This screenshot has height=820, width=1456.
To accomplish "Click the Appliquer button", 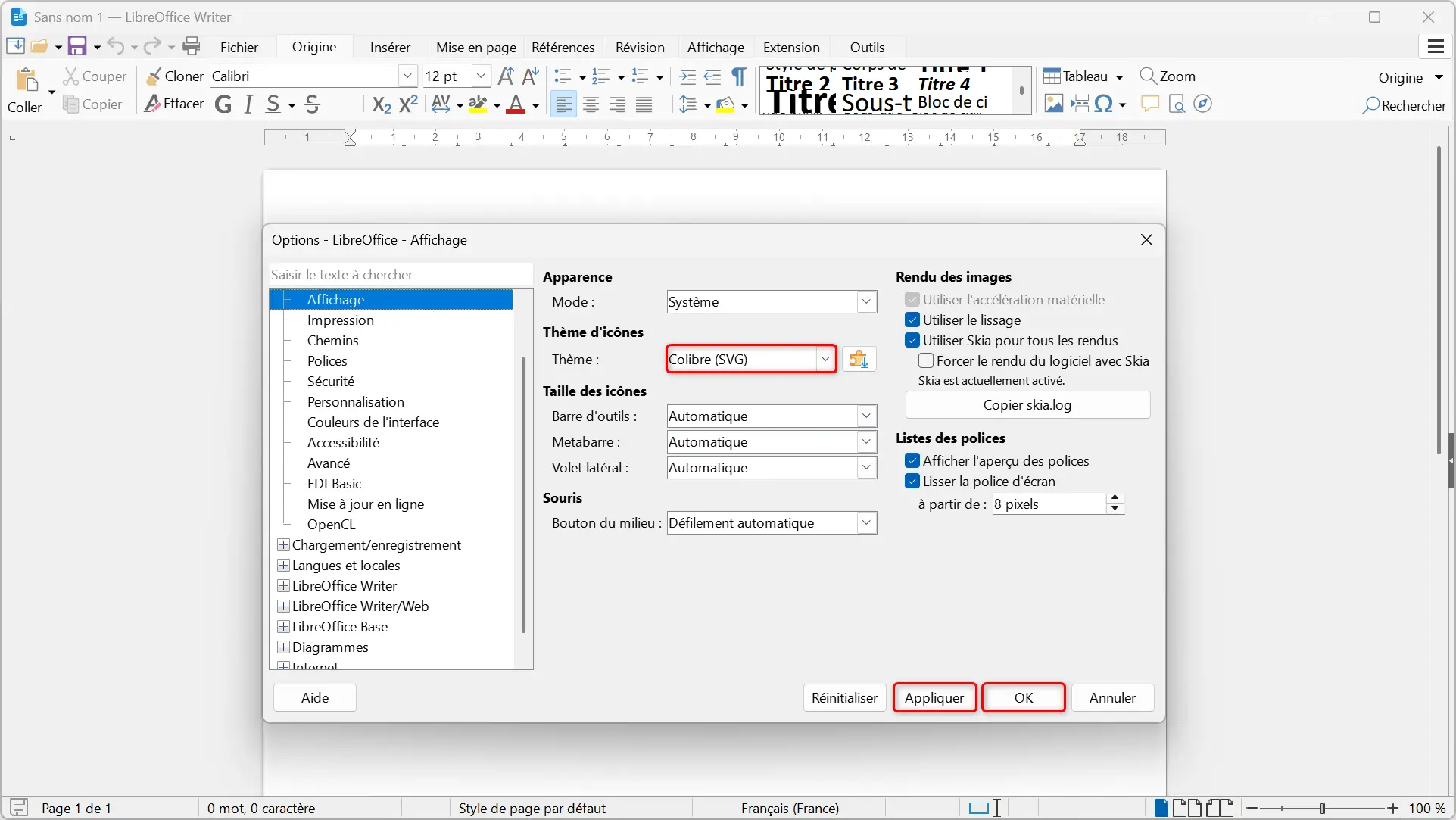I will tap(934, 697).
